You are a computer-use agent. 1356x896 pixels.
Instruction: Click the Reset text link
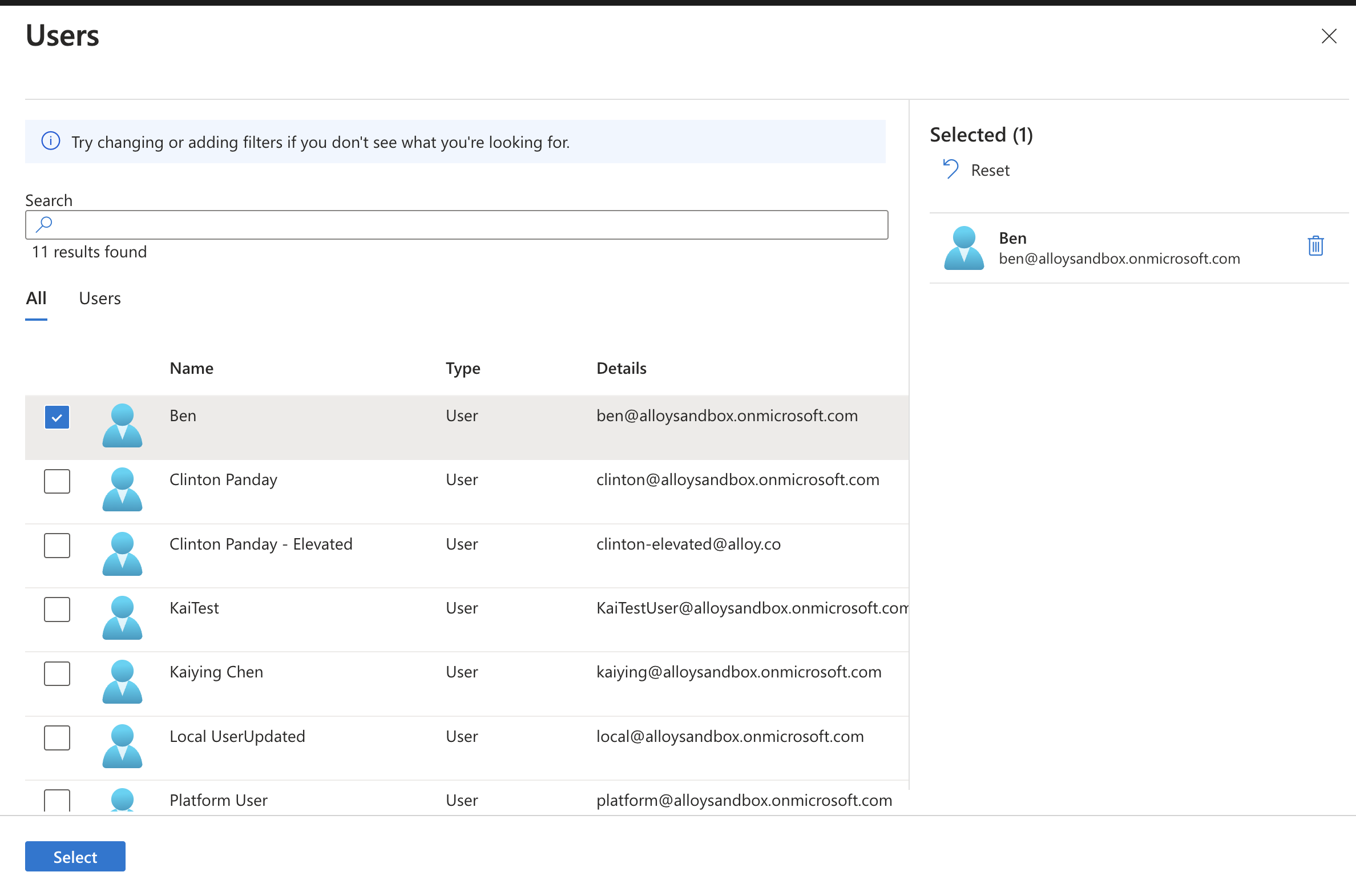pyautogui.click(x=990, y=170)
